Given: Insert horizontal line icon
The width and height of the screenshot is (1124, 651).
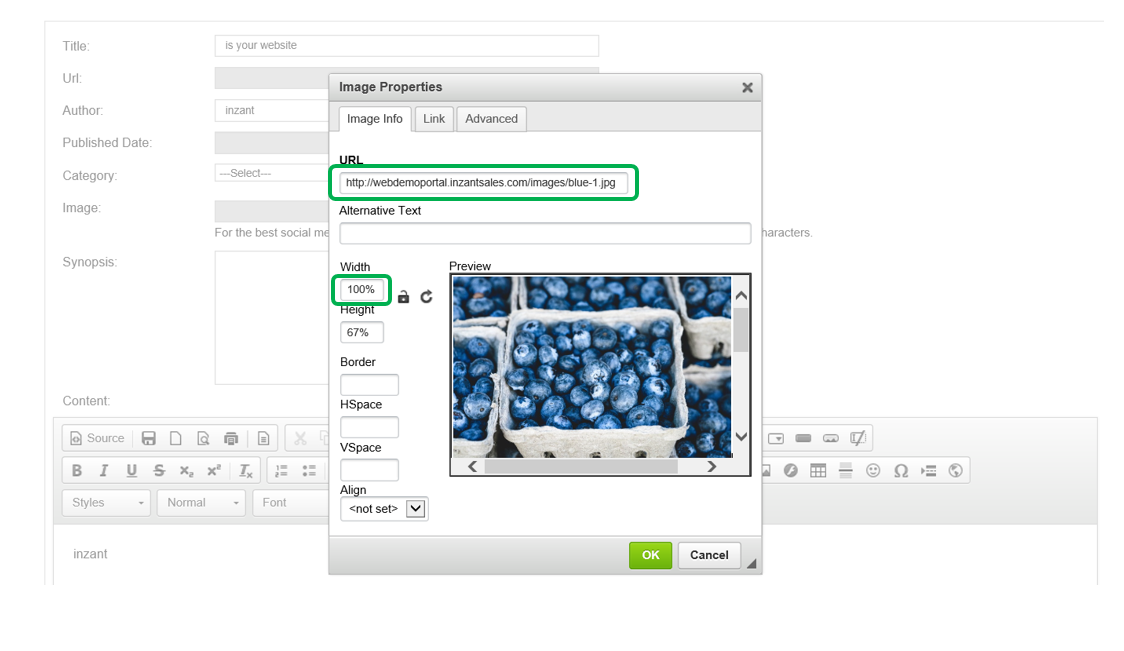Looking at the screenshot, I should point(846,470).
